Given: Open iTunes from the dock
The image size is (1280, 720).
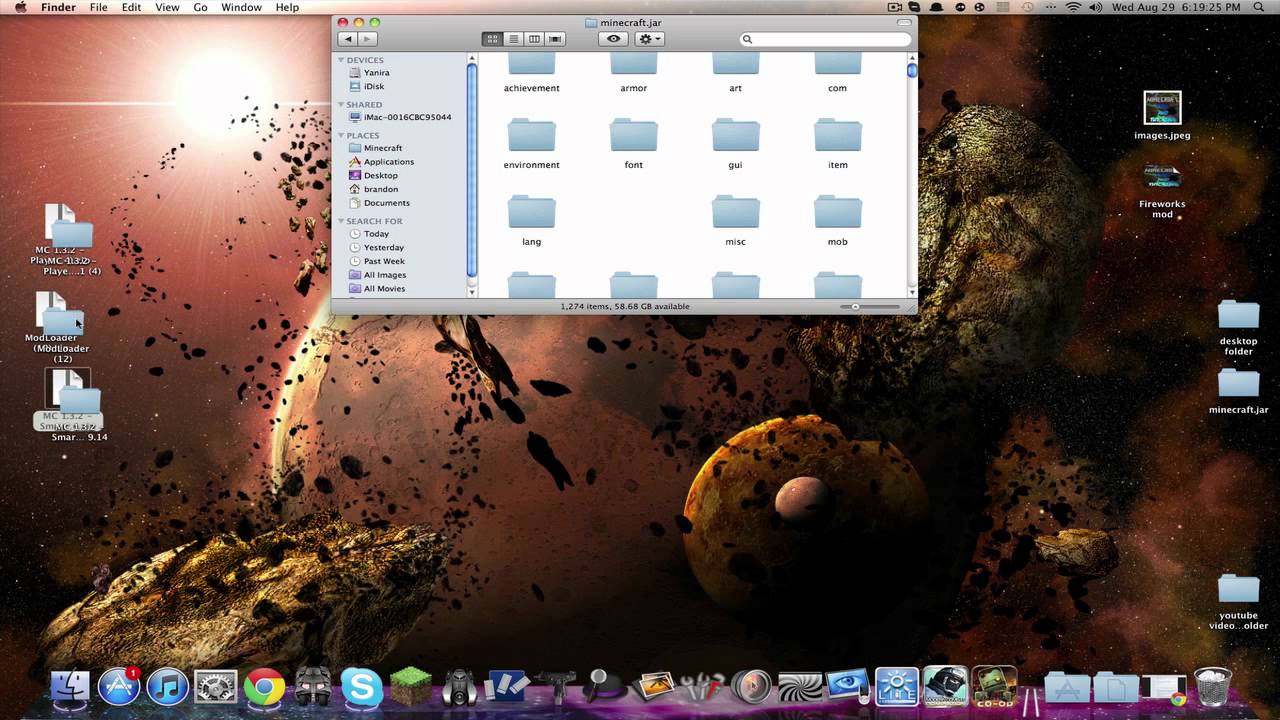Looking at the screenshot, I should (167, 686).
